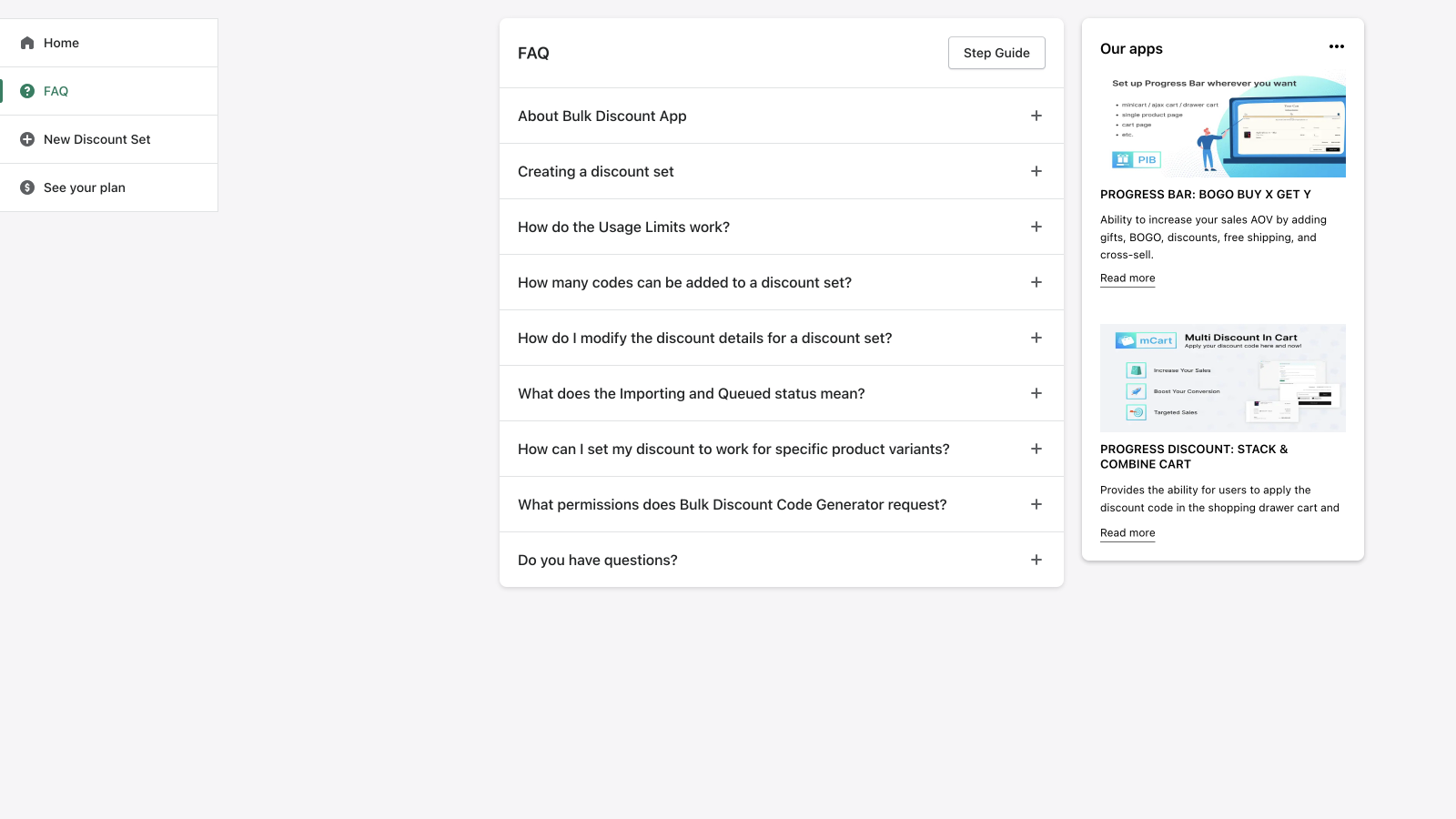Viewport: 1456px width, 819px height.
Task: Click Read more under Progress Discount Stack
Action: coord(1127,532)
